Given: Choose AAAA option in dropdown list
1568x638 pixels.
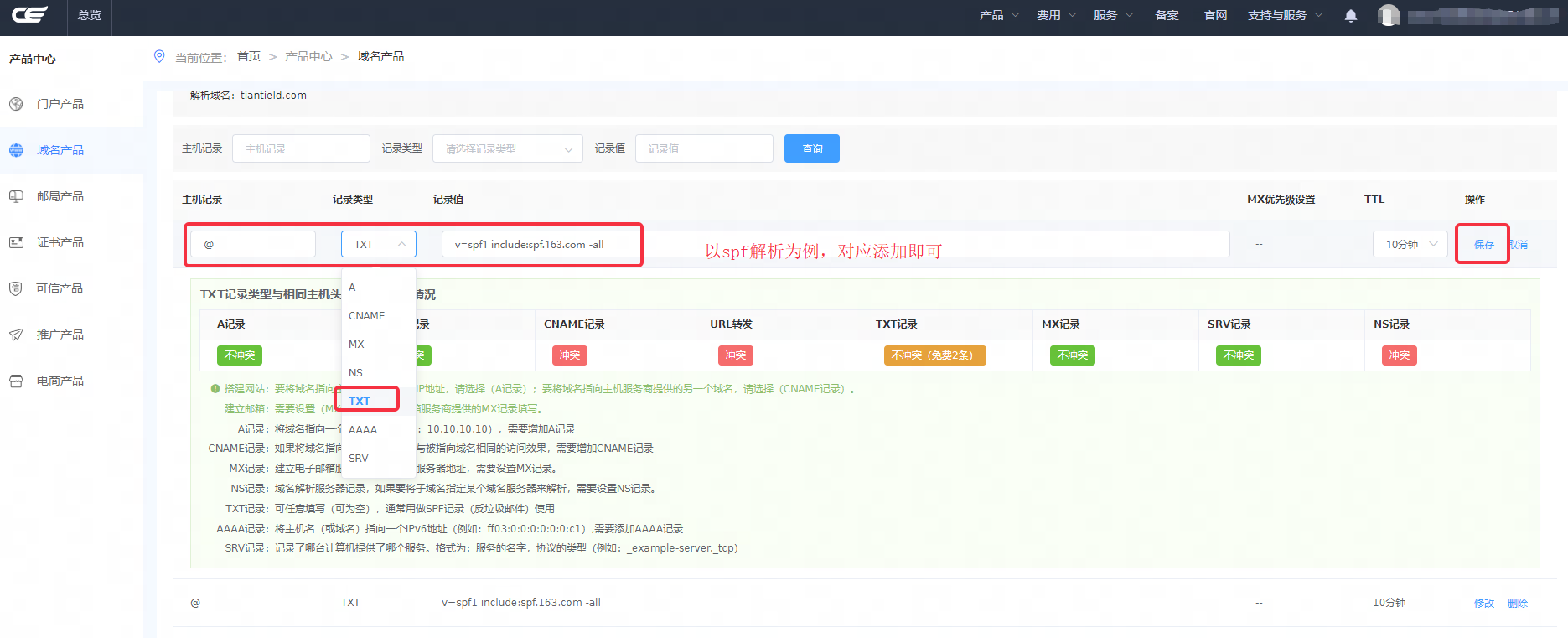Looking at the screenshot, I should coord(363,430).
